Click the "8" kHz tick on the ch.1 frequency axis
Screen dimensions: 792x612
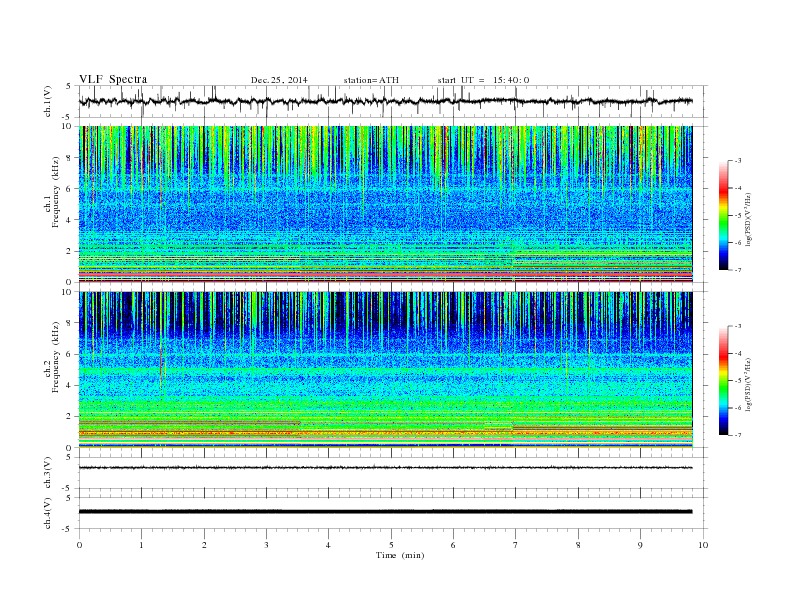point(69,158)
